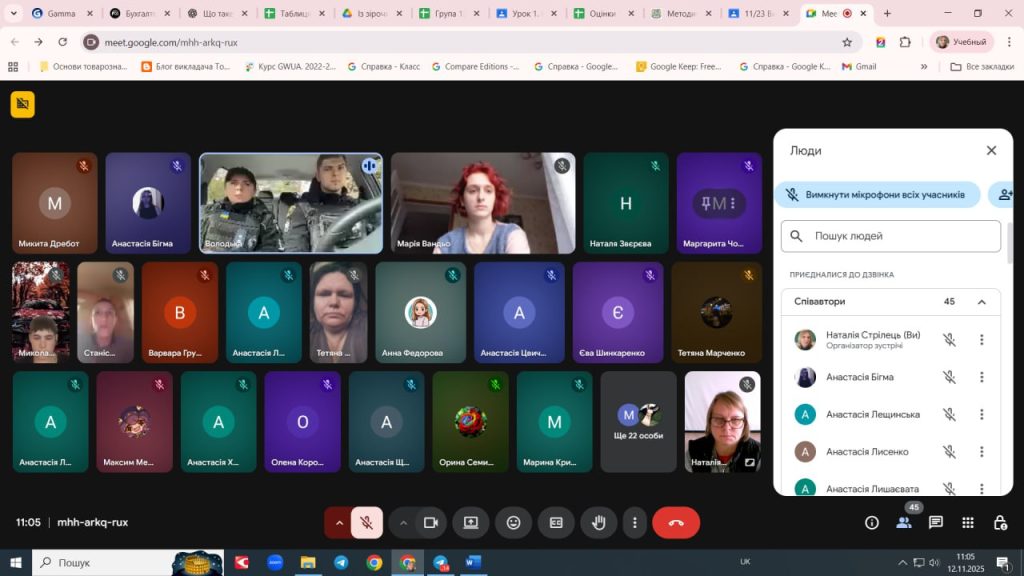Open more options for Анастасія Бігма
This screenshot has width=1024, height=576.
pyautogui.click(x=981, y=377)
